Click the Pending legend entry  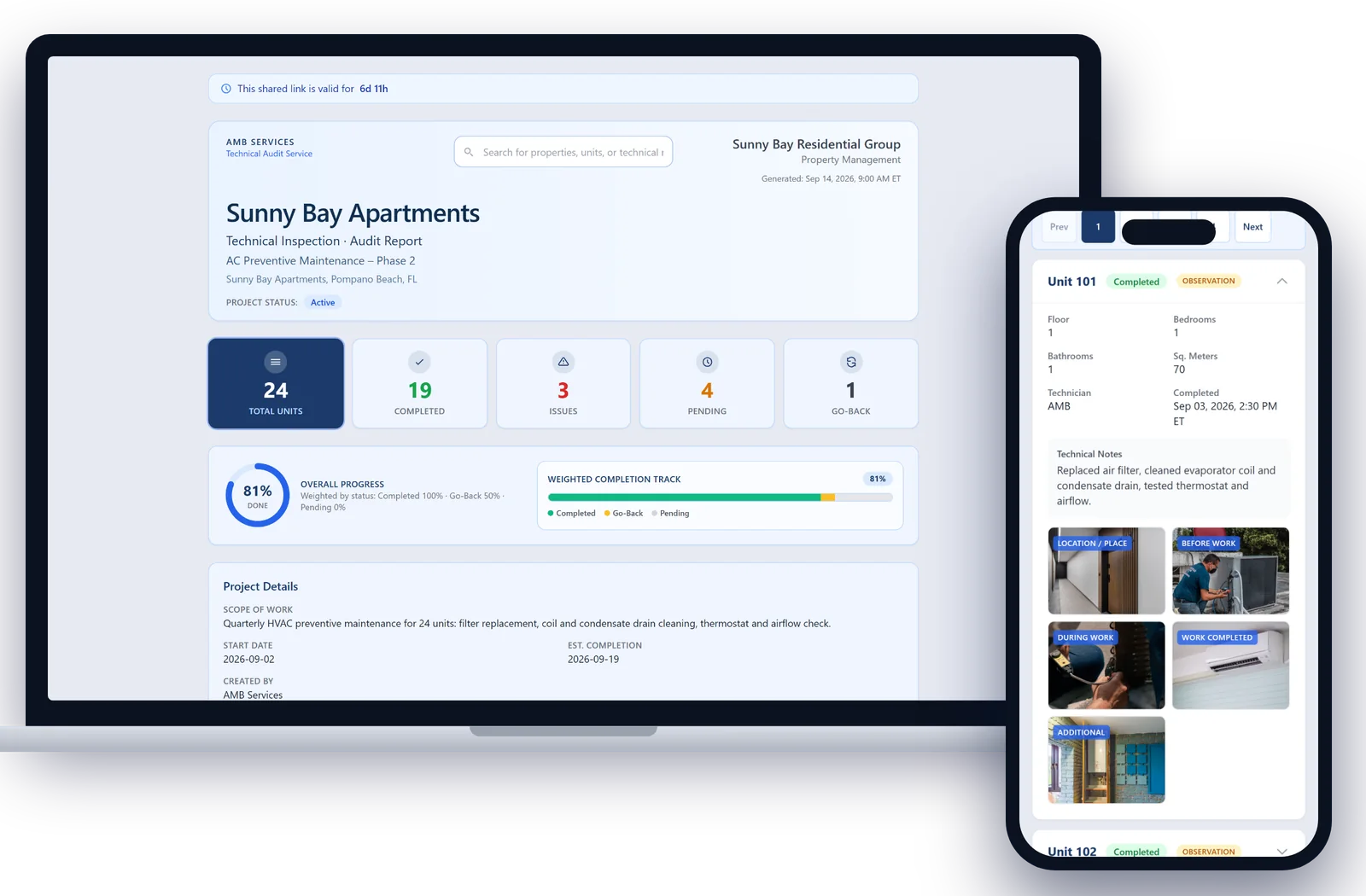[670, 513]
